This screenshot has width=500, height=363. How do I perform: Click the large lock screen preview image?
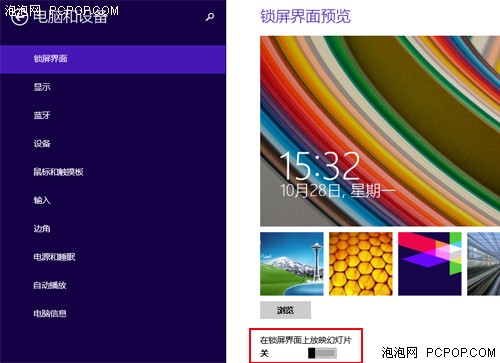coord(380,131)
